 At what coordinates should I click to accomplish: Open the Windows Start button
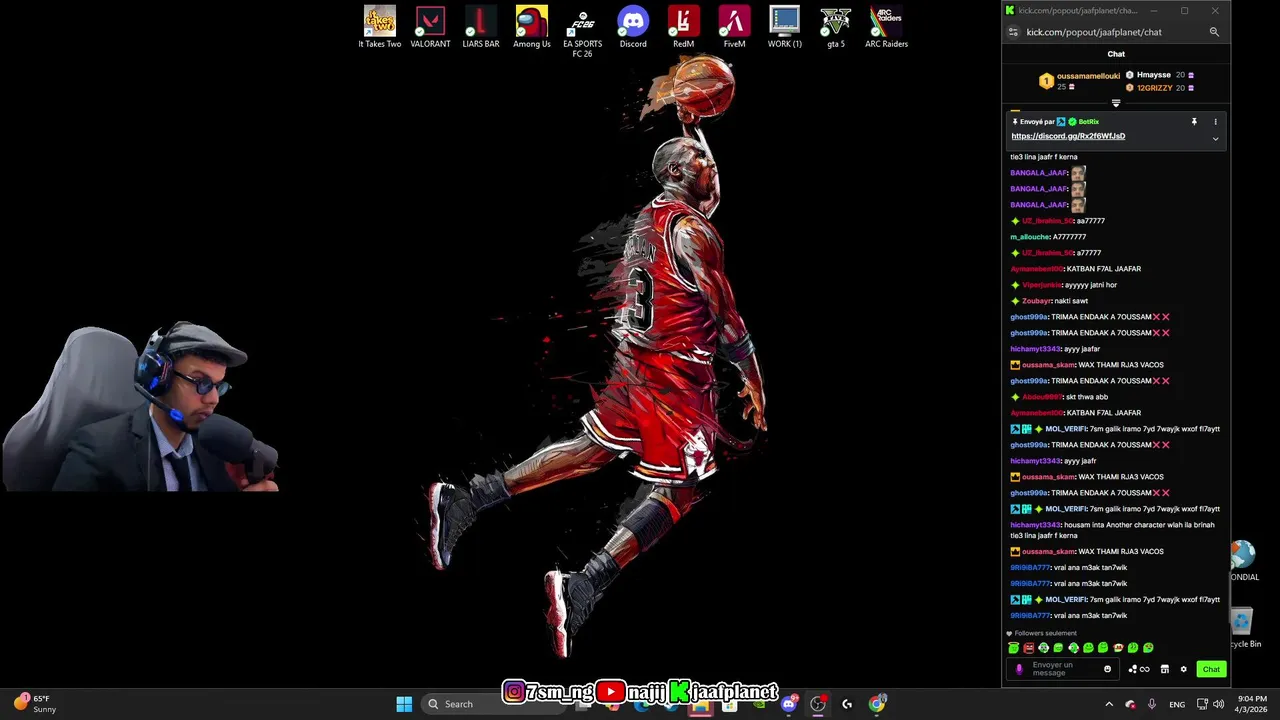(404, 704)
